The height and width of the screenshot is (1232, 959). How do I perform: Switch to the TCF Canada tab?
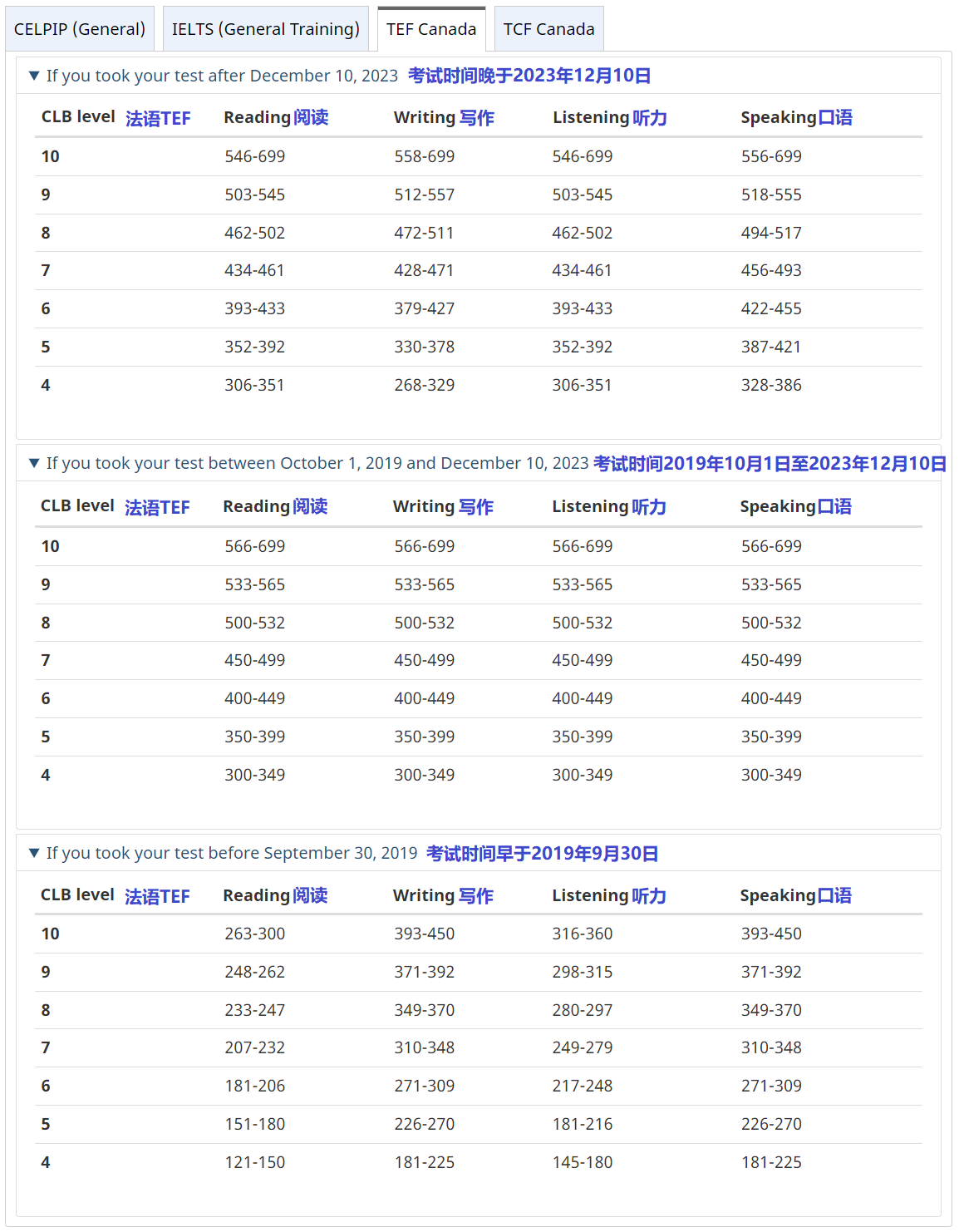click(x=548, y=29)
